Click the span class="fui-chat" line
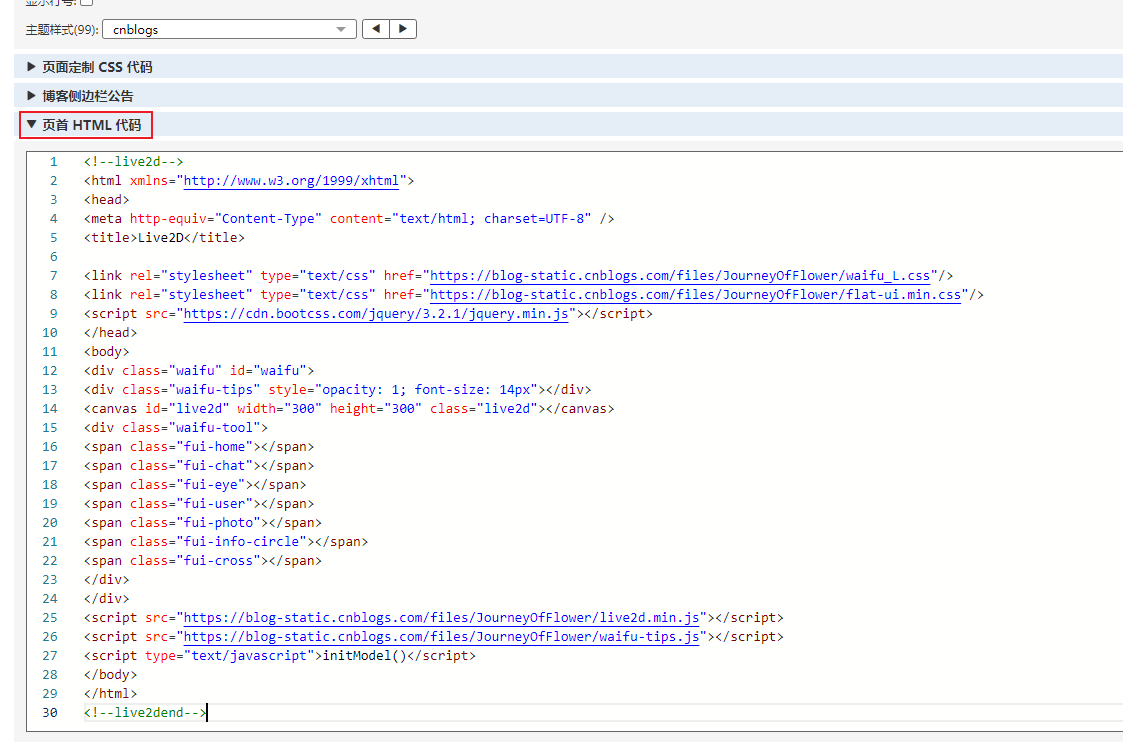The height and width of the screenshot is (746, 1123). pos(199,465)
